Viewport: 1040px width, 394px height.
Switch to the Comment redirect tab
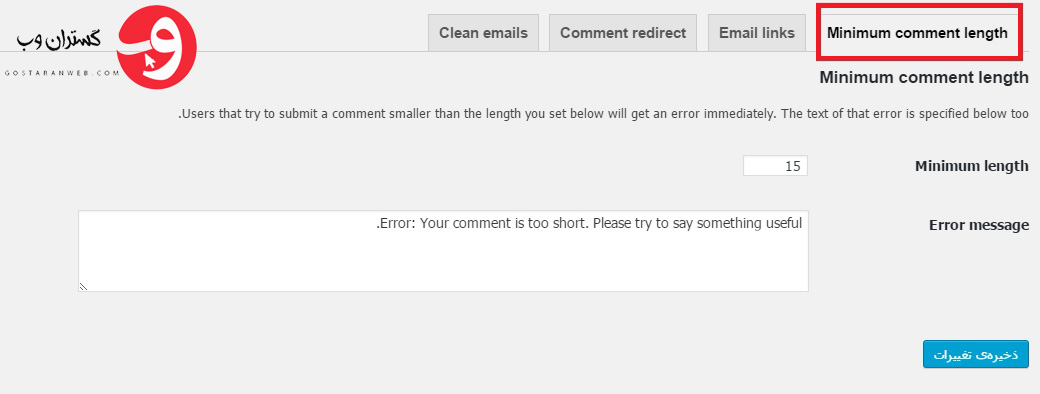point(623,33)
